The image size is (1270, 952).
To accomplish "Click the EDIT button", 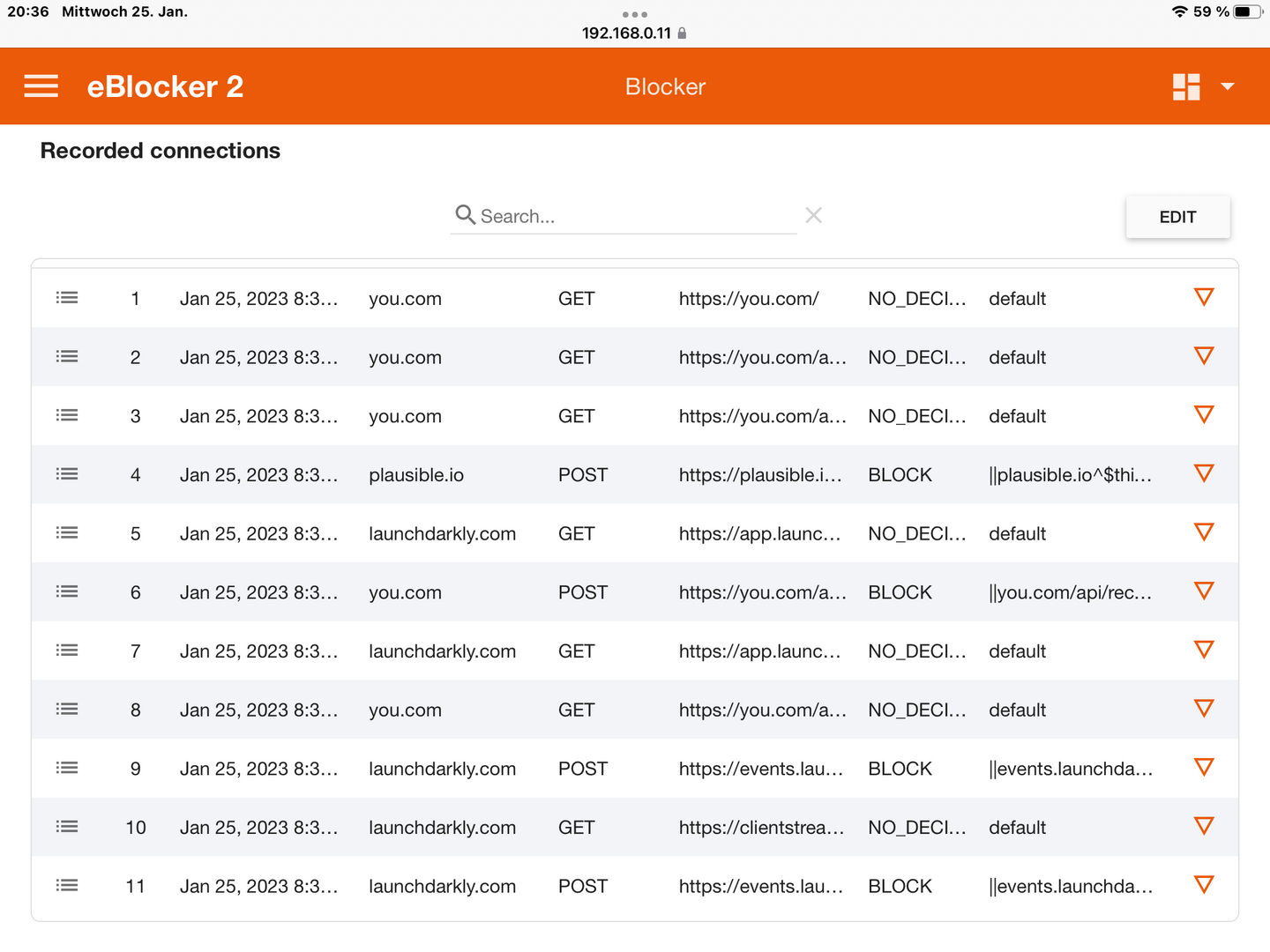I will (1177, 217).
